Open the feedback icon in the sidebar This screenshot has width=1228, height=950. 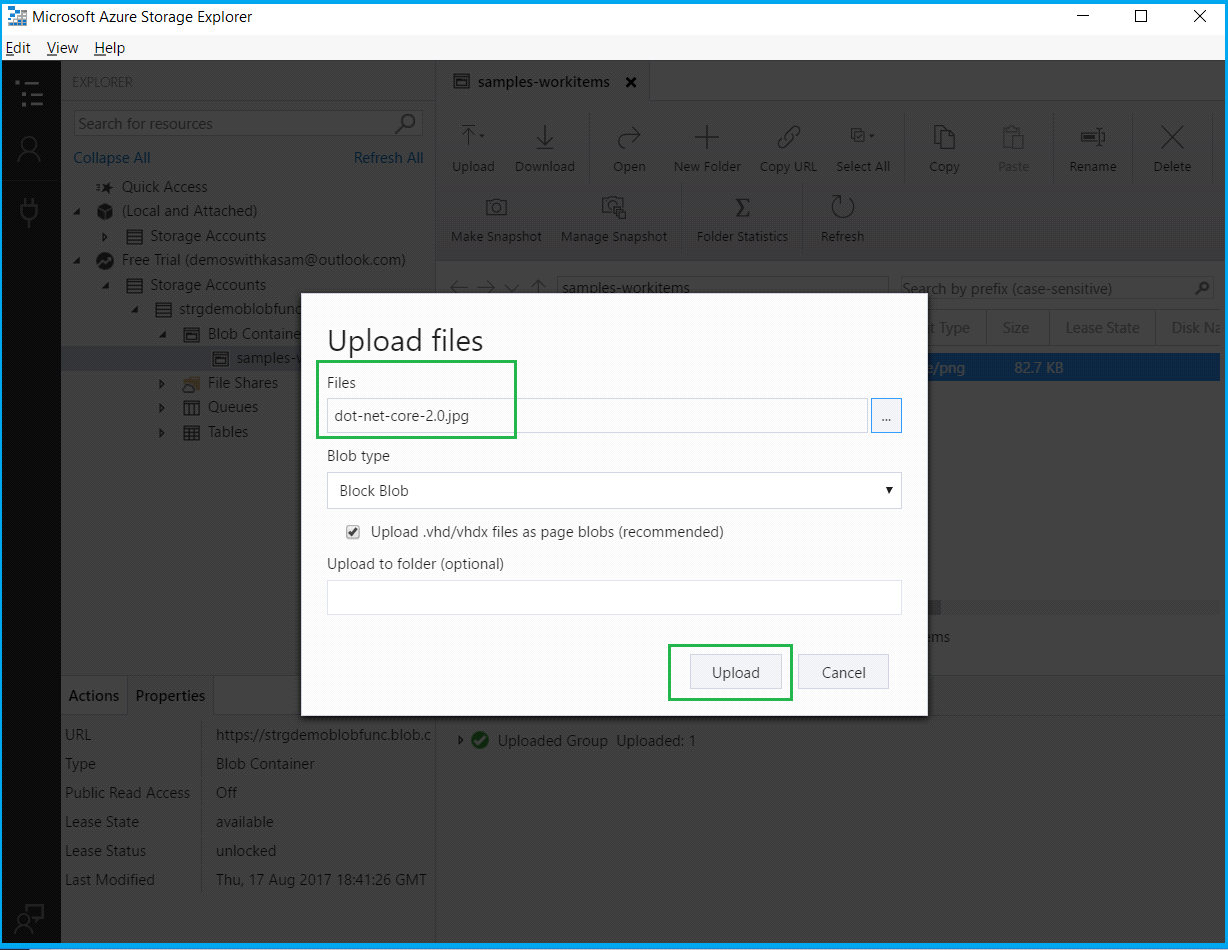click(30, 917)
